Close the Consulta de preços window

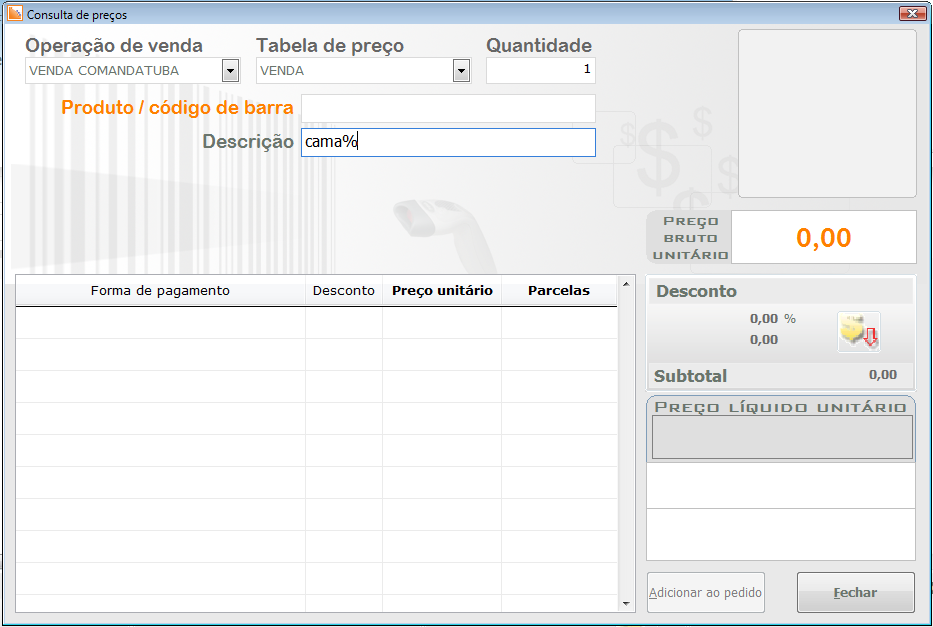pyautogui.click(x=912, y=13)
